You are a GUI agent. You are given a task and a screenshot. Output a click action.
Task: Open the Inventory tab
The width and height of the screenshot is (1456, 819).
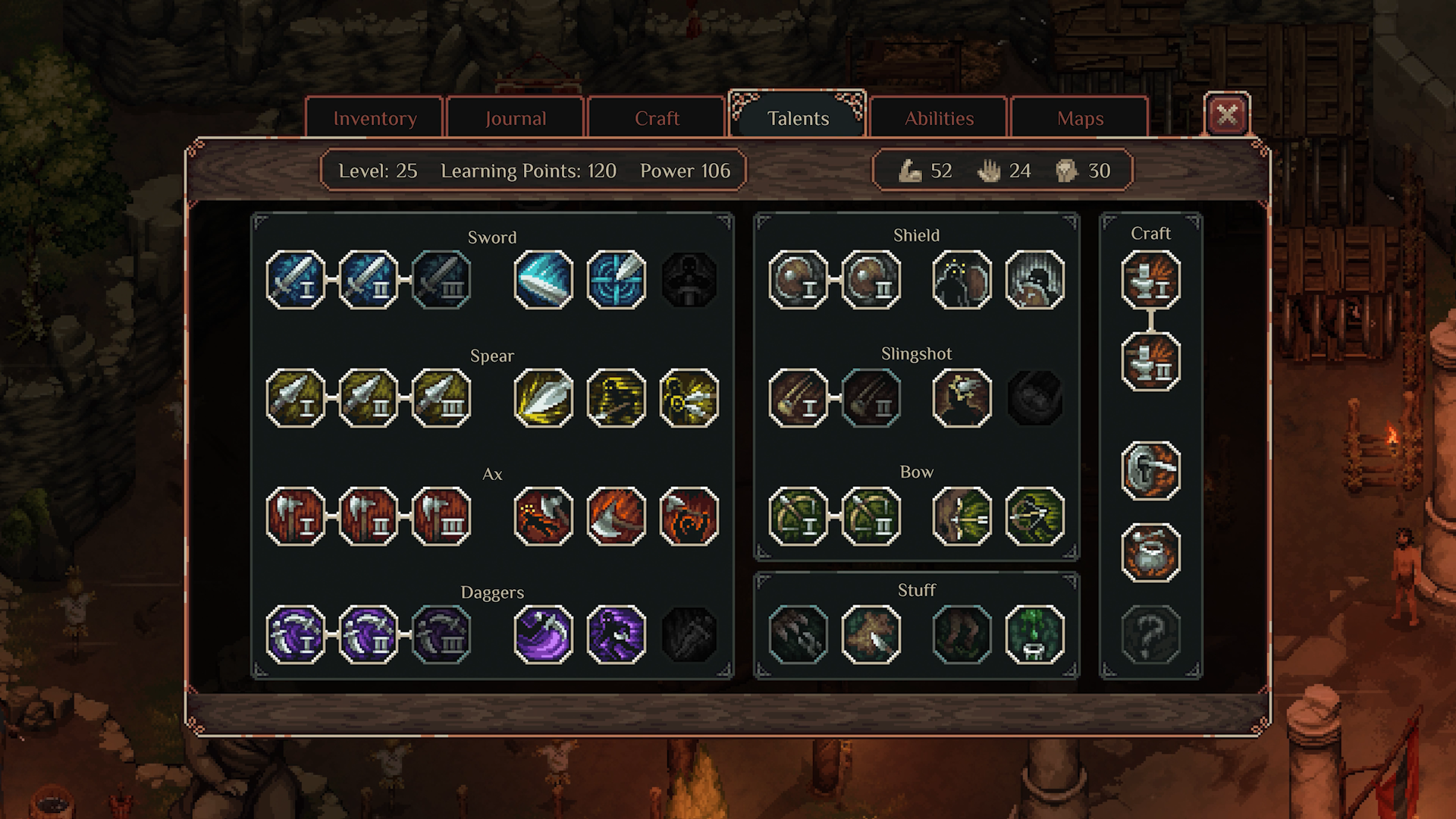pos(375,118)
